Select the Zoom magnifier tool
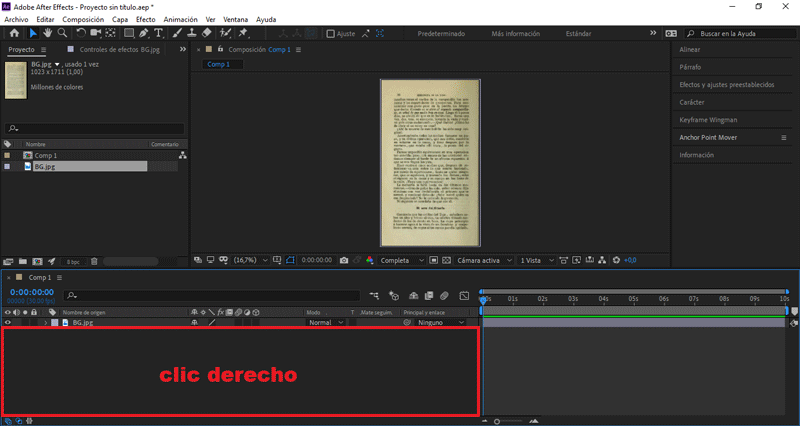The width and height of the screenshot is (800, 426). [x=61, y=33]
